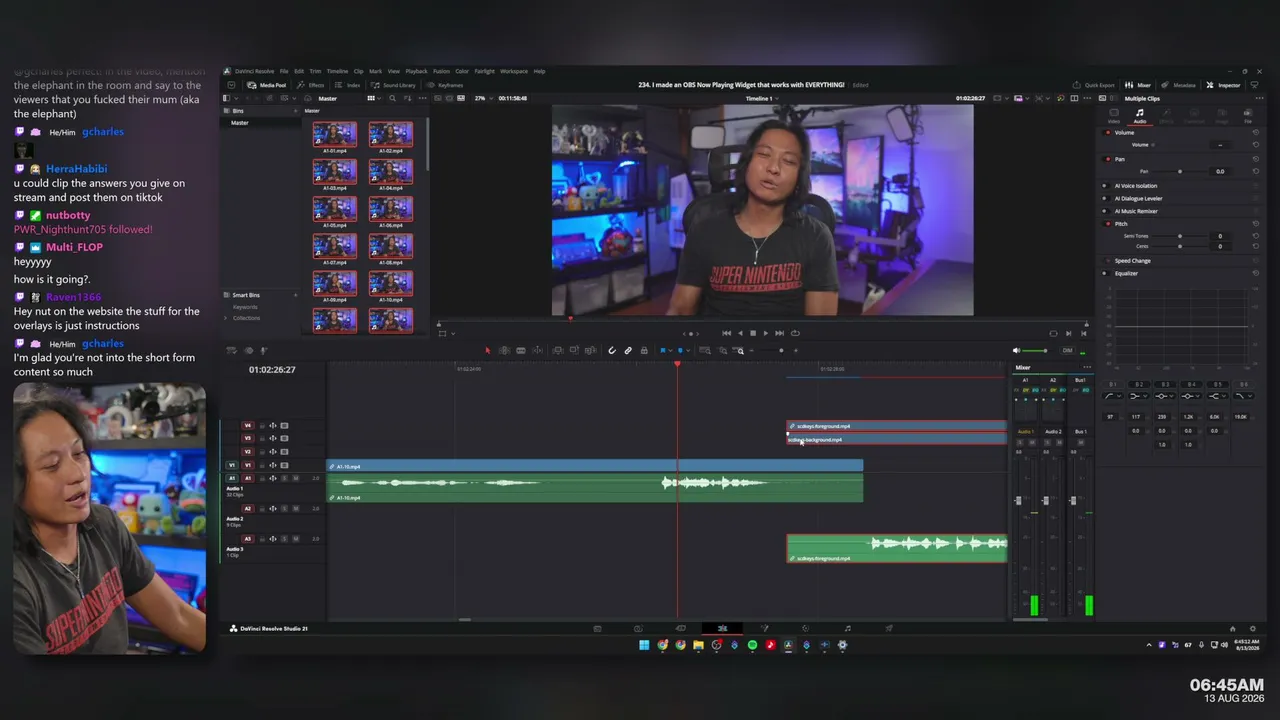Click the speaker mute icon above the Mixer
This screenshot has width=1280, height=720.
pos(1017,351)
